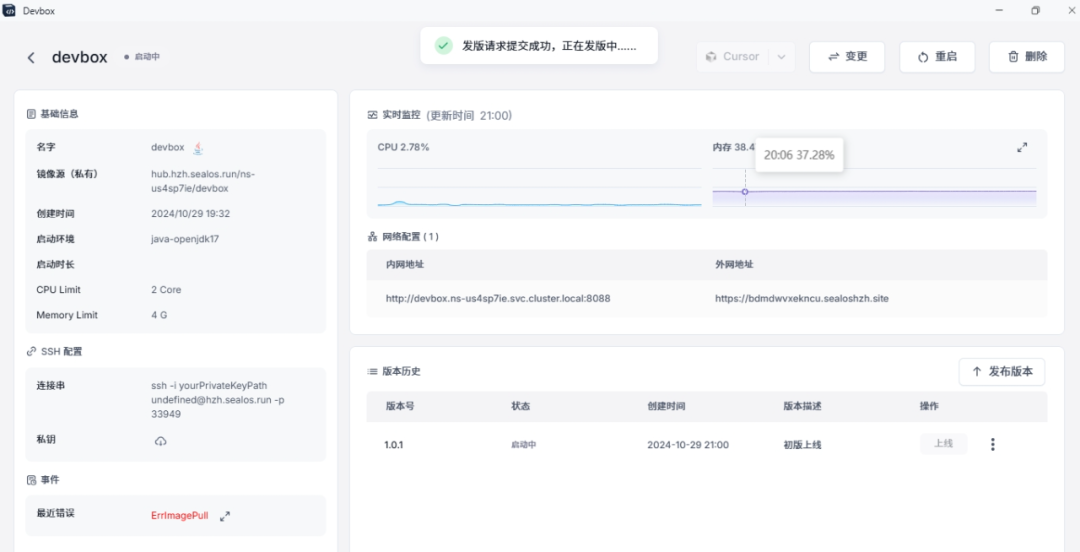This screenshot has width=1080, height=552.
Task: Click the Java icon next to devbox name
Action: point(198,148)
